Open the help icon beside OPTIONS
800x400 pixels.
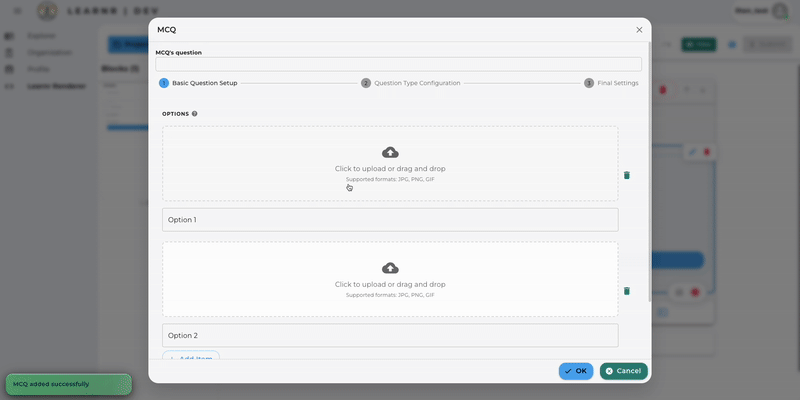(x=194, y=114)
